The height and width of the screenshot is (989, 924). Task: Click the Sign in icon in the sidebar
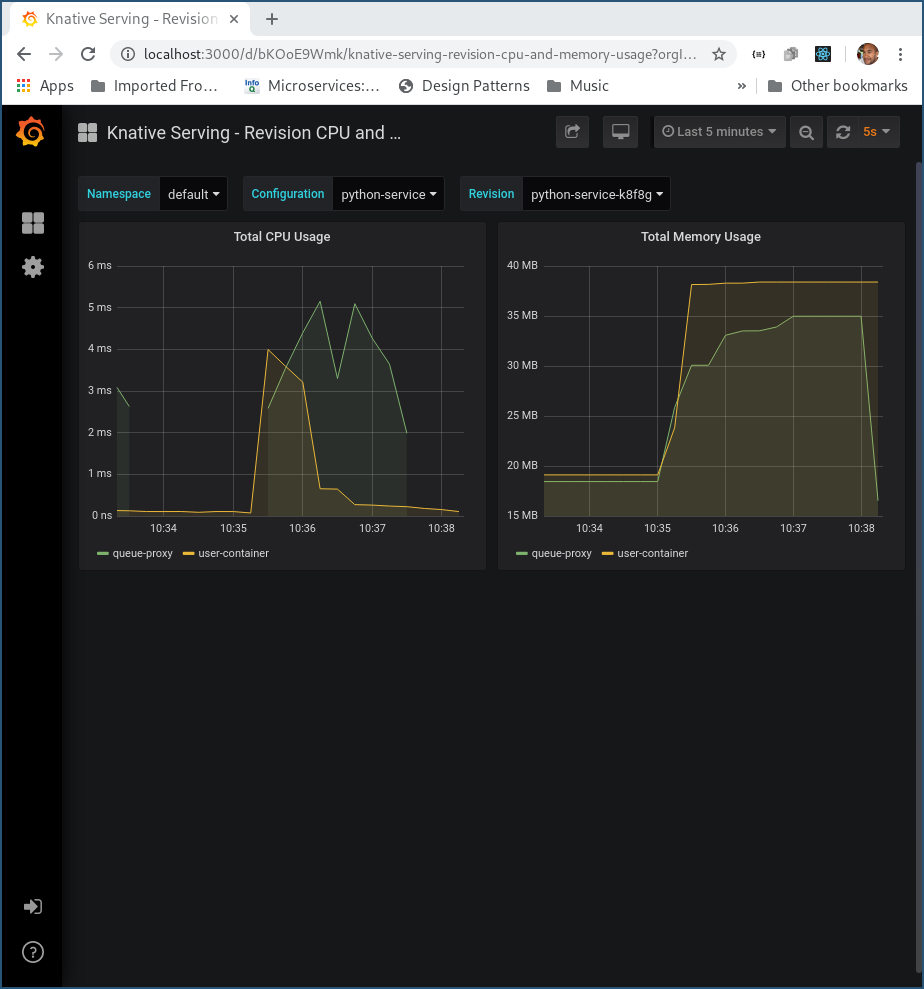(x=33, y=906)
